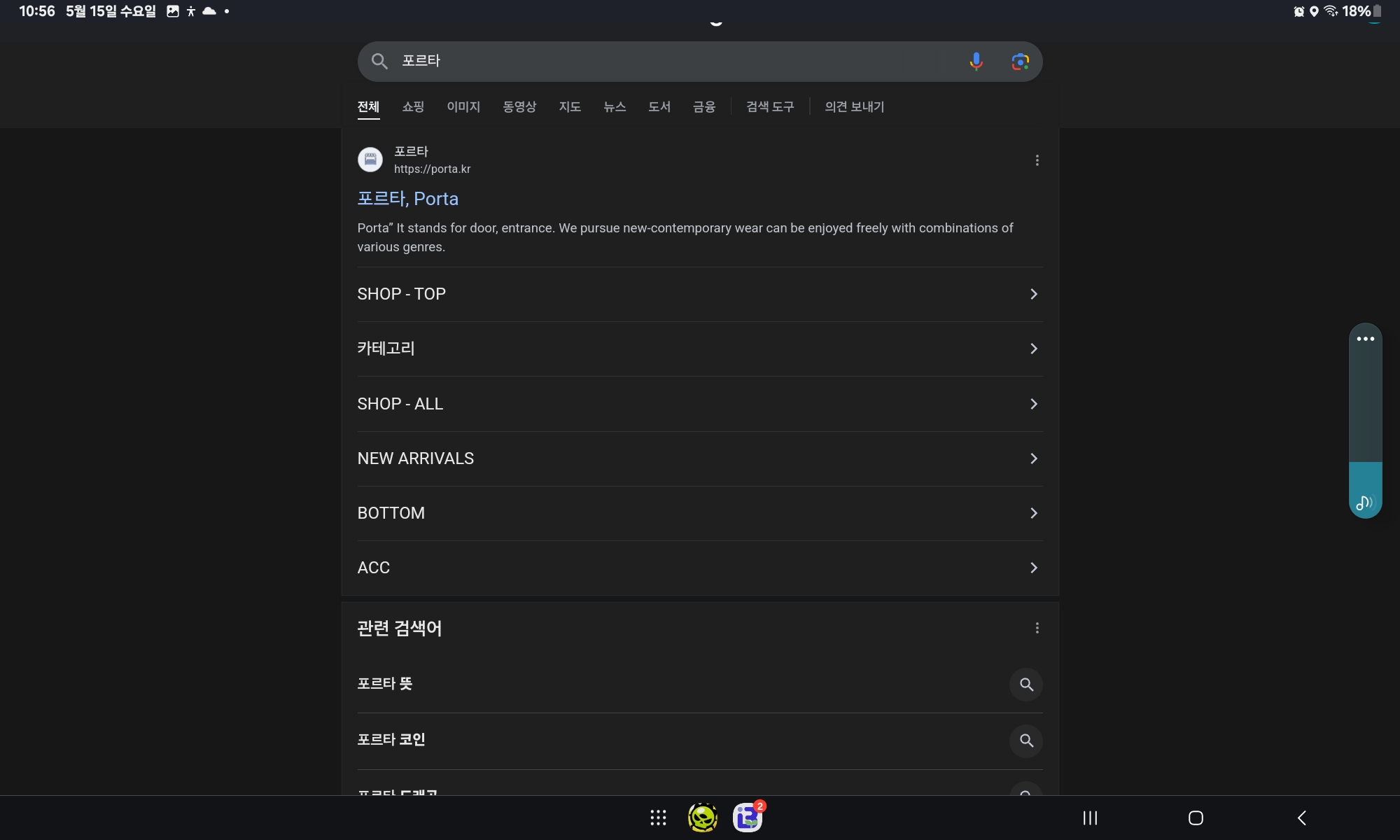Tap the 포르타 search input field
The image size is (1400, 840).
[672, 62]
